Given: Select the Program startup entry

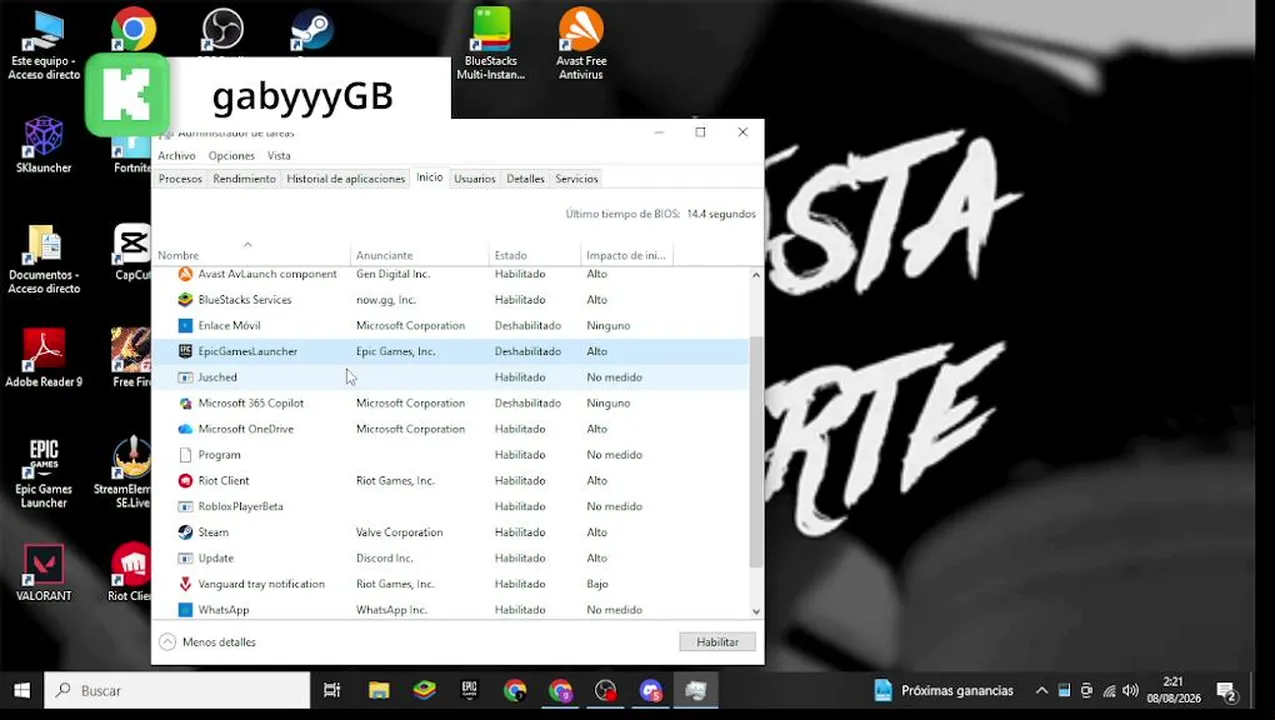Looking at the screenshot, I should click(x=450, y=455).
